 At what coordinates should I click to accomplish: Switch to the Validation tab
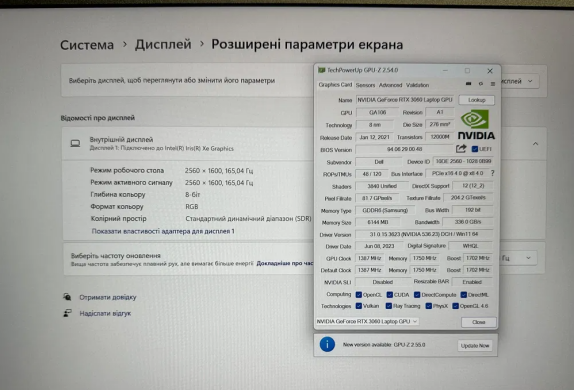pos(417,85)
